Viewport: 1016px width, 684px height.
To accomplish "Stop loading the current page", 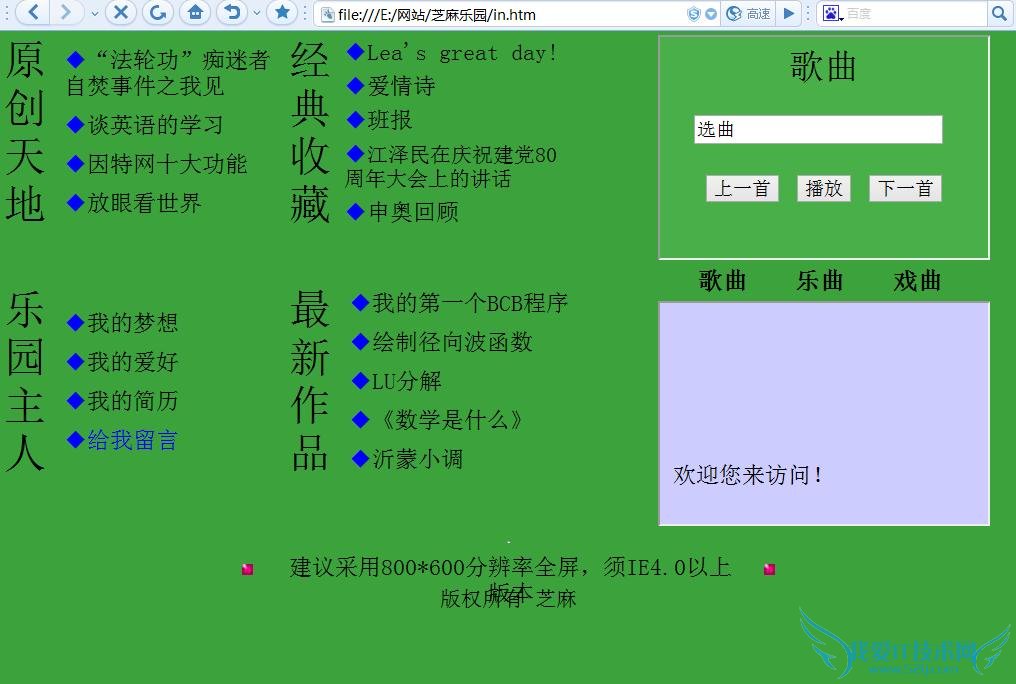I will pyautogui.click(x=118, y=14).
